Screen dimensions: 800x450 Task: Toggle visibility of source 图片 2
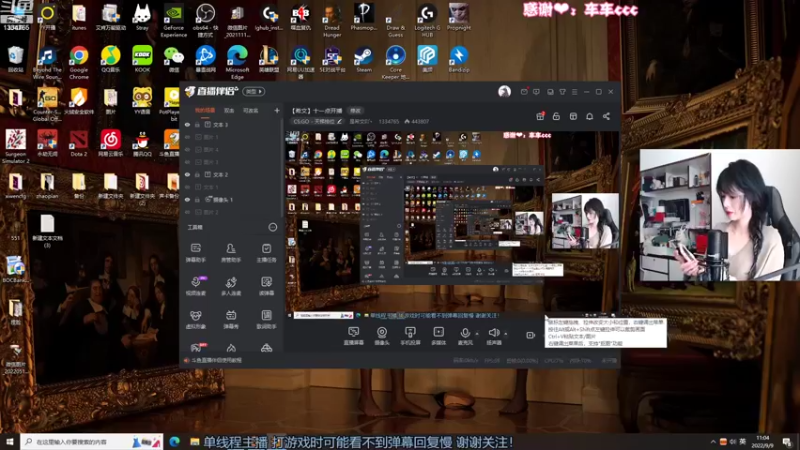pyautogui.click(x=187, y=212)
